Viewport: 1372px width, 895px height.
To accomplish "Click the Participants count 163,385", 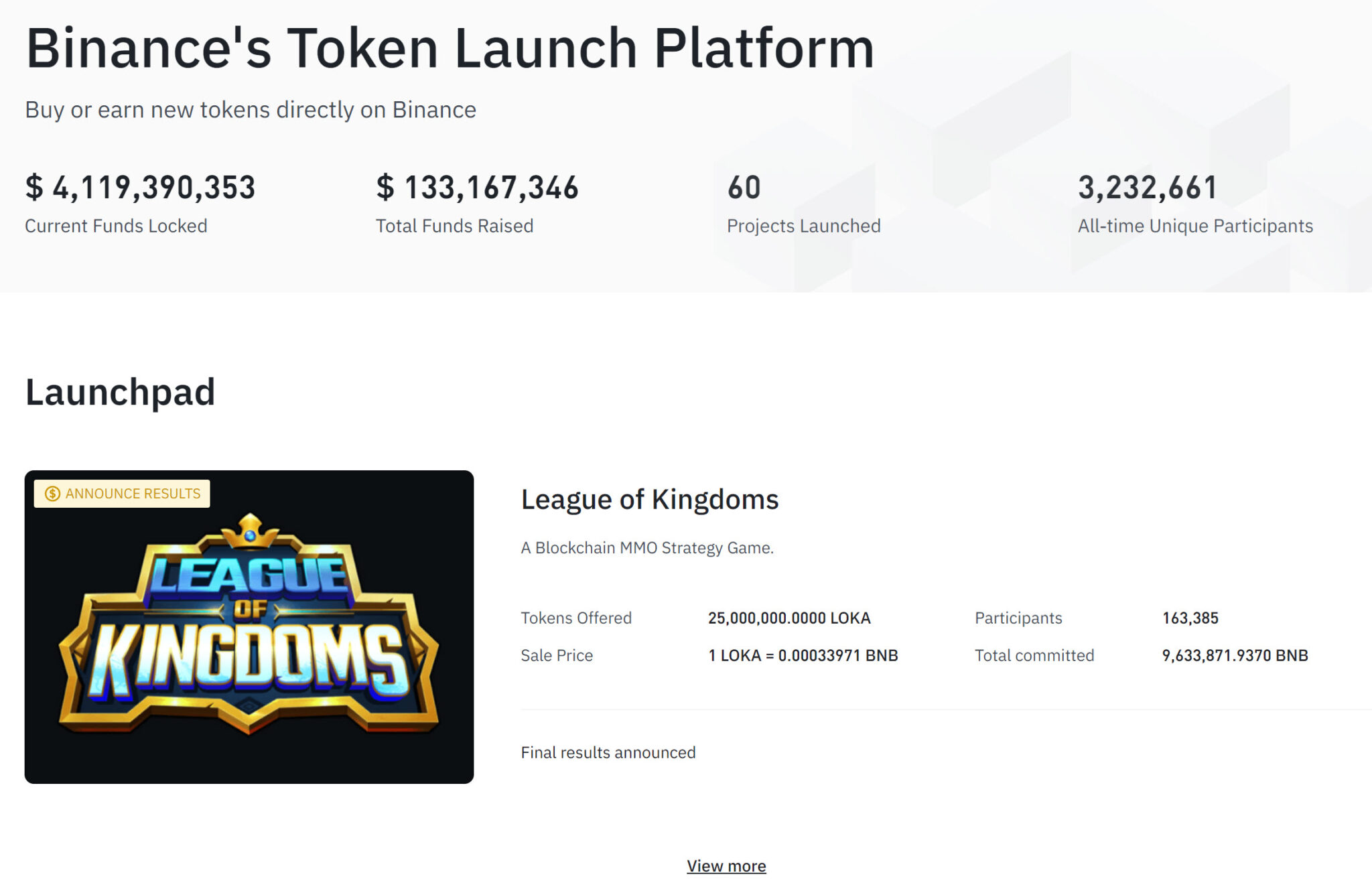I will click(1190, 618).
